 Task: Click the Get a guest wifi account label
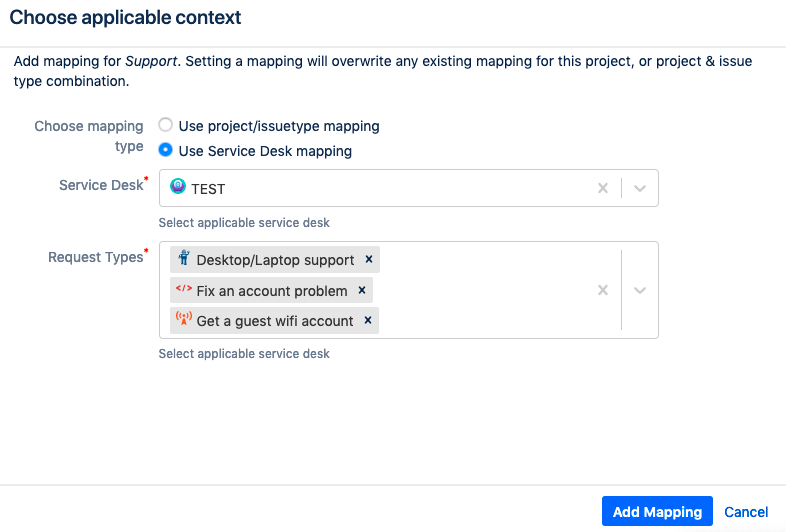(x=275, y=321)
